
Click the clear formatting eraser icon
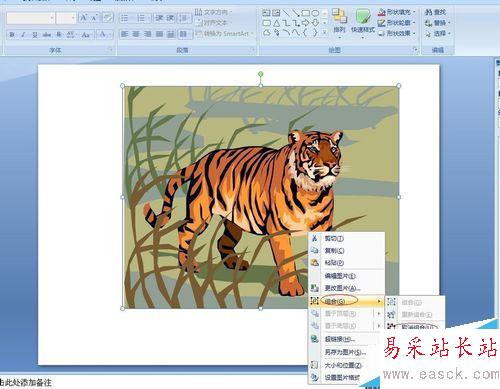[107, 18]
